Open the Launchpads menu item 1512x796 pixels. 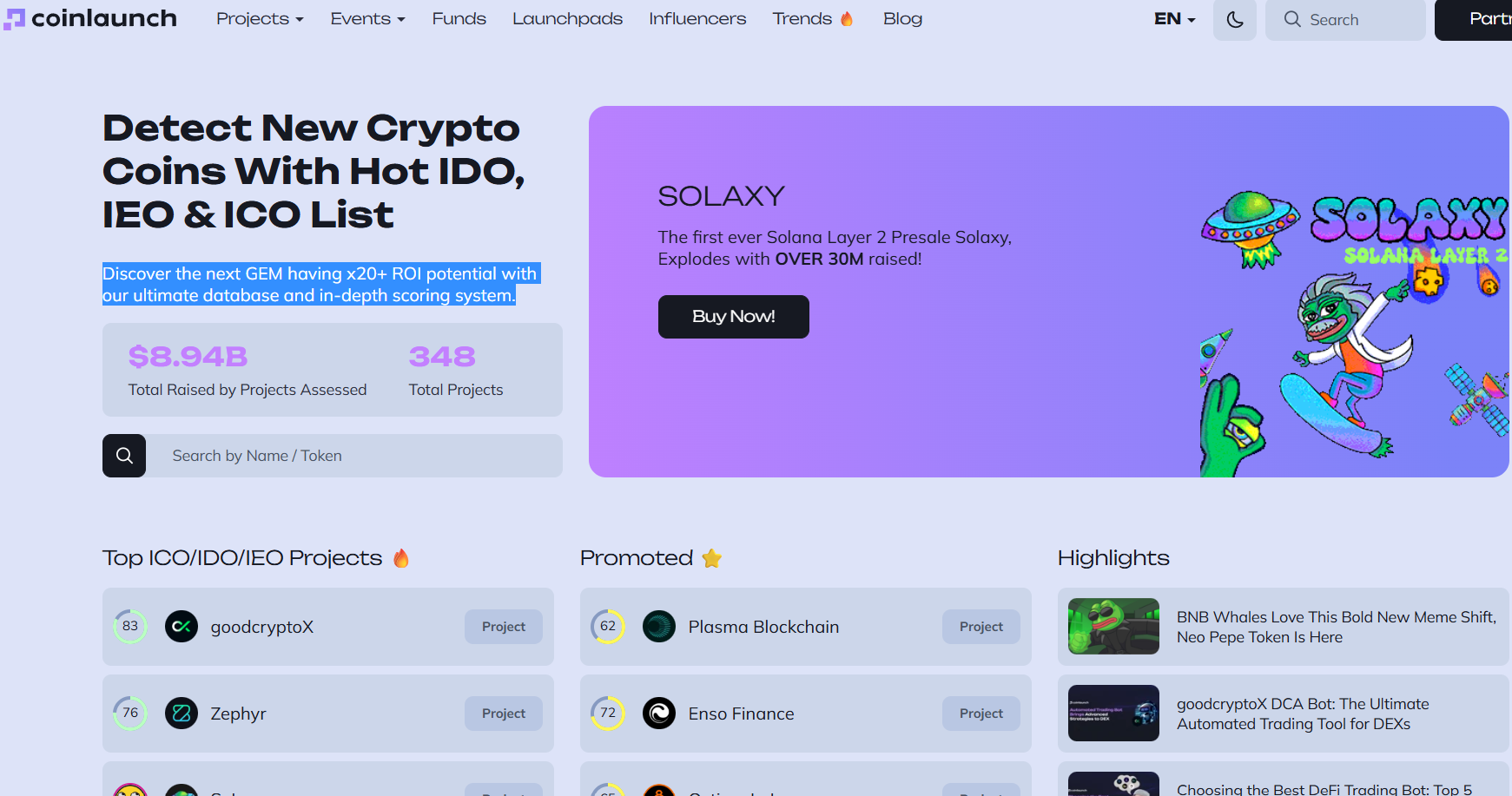(x=567, y=19)
